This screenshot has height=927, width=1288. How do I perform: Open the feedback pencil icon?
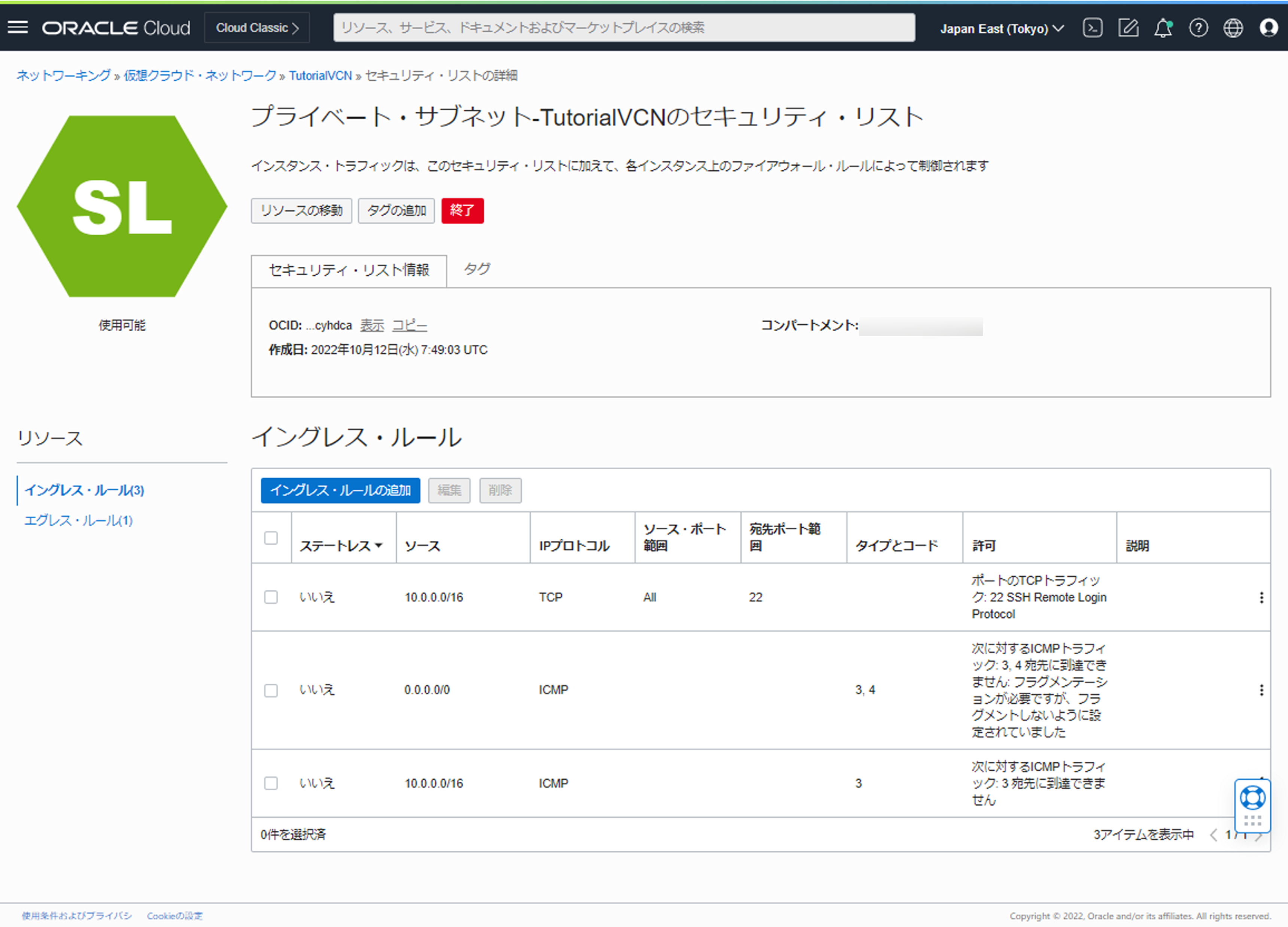[1128, 27]
